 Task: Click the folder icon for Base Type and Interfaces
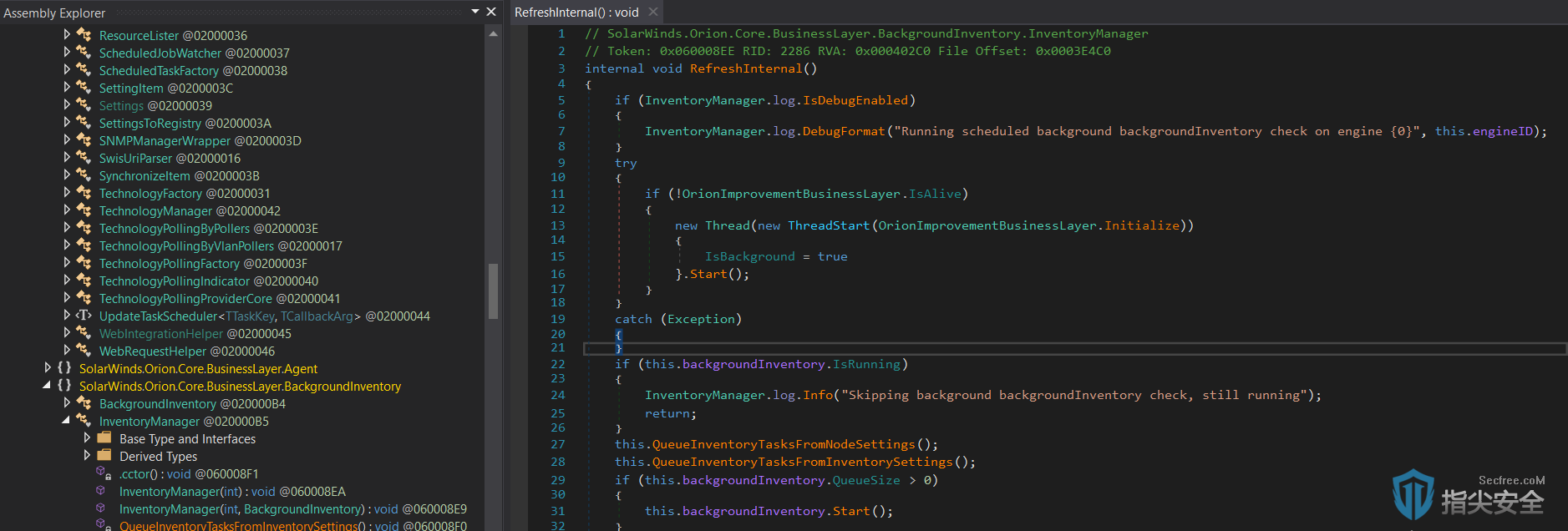104,438
